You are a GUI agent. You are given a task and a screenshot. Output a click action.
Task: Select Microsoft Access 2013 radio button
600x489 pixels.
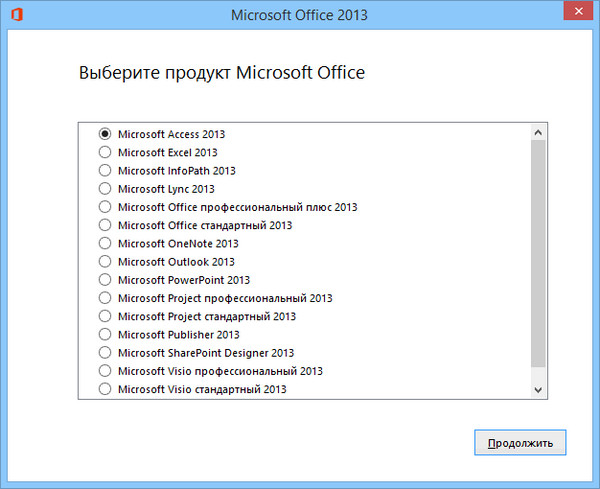click(x=105, y=133)
